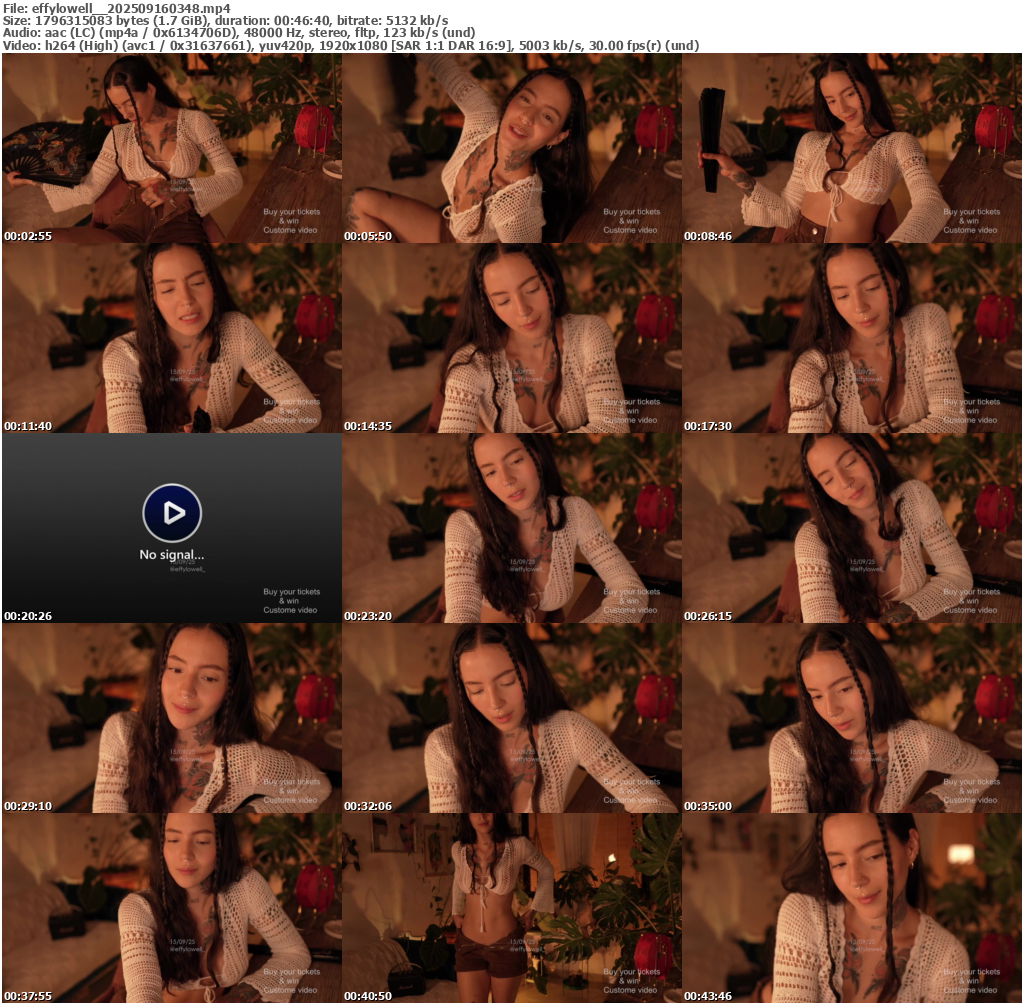
Task: Open the frame timestamped 00:17:30
Action: 851,338
